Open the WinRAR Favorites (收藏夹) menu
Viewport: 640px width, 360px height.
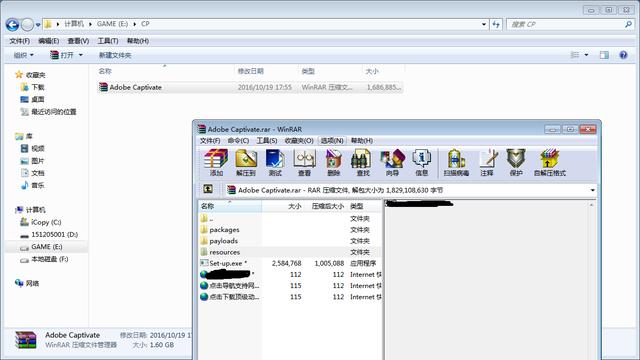(x=299, y=140)
